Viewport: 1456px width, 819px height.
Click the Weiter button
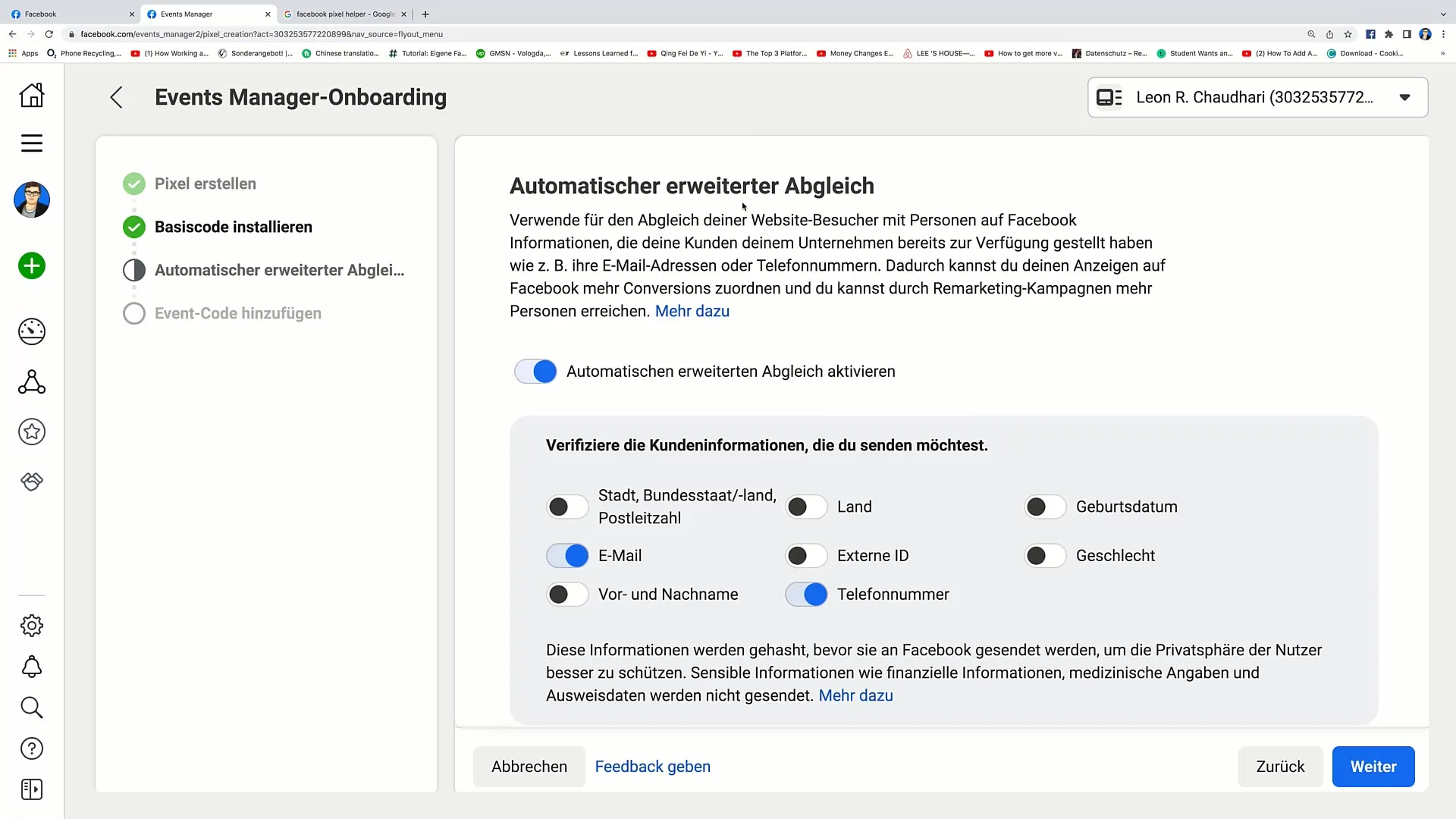point(1373,767)
